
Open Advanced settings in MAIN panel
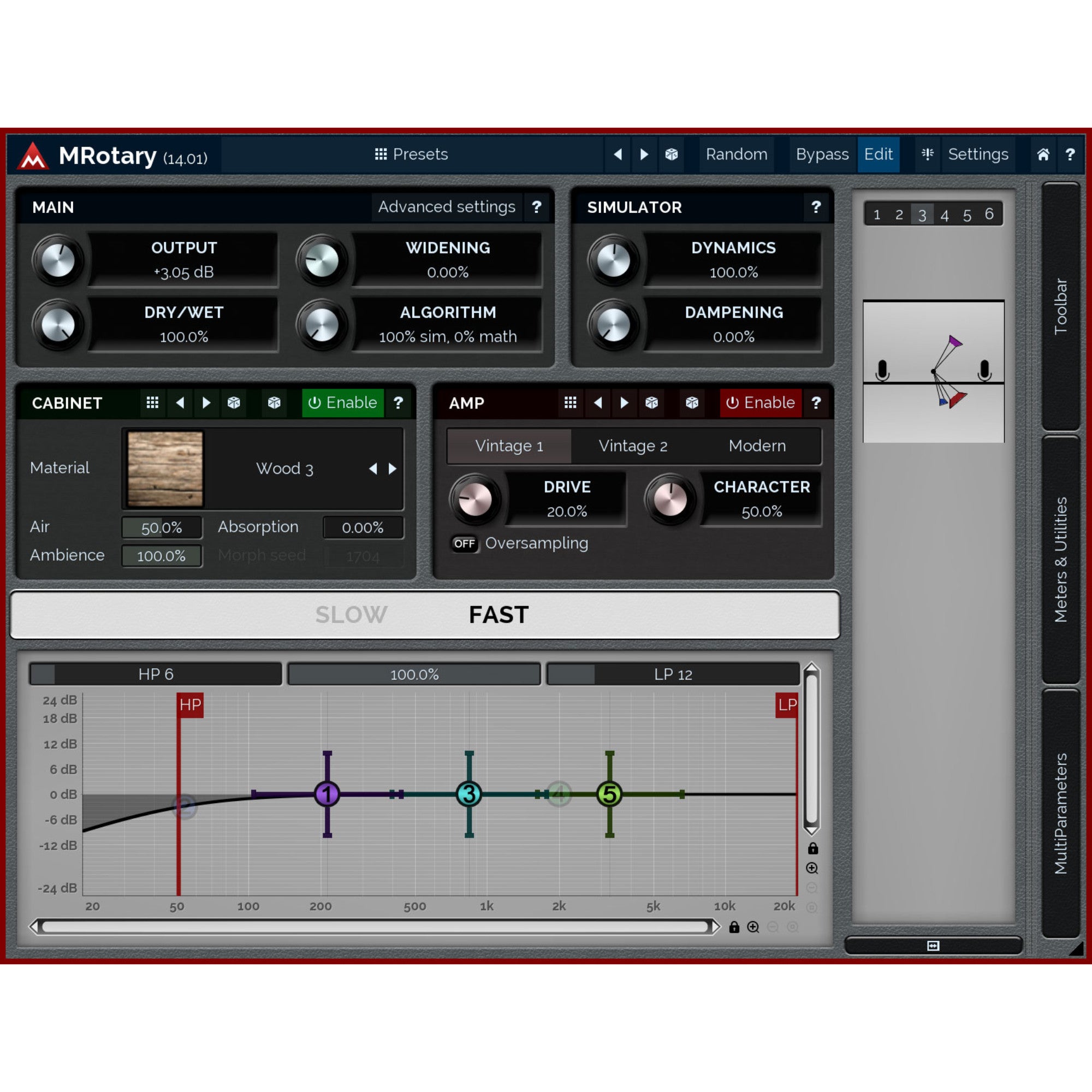click(x=447, y=207)
